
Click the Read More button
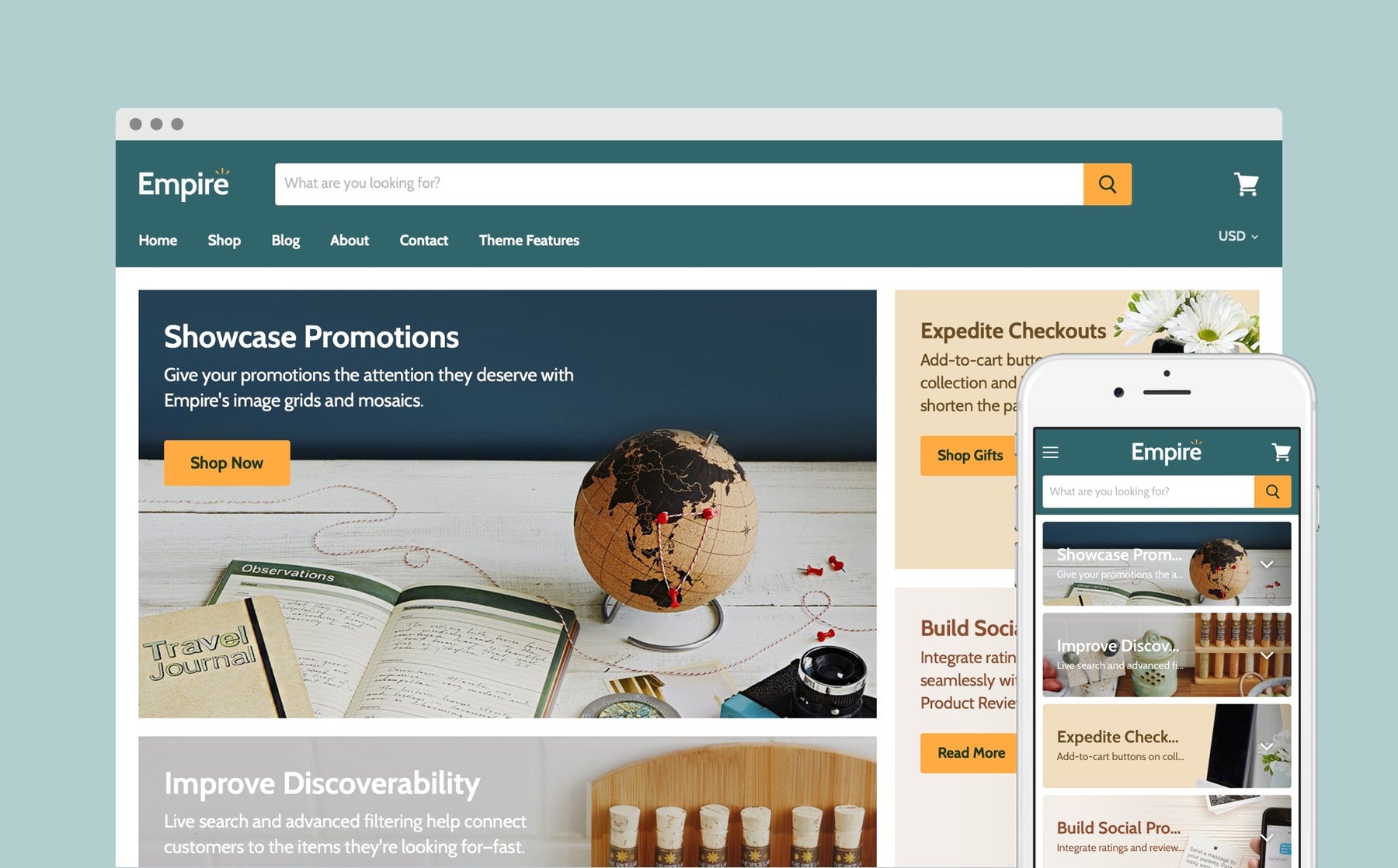click(x=970, y=753)
